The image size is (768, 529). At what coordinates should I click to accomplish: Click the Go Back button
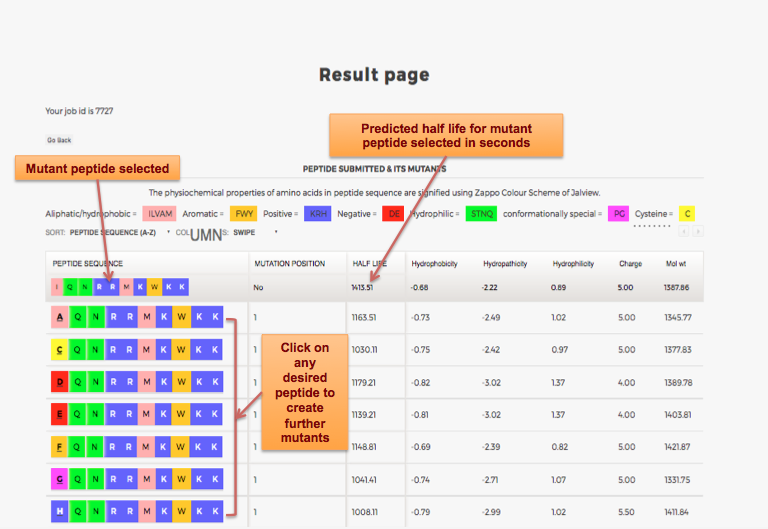(x=59, y=140)
